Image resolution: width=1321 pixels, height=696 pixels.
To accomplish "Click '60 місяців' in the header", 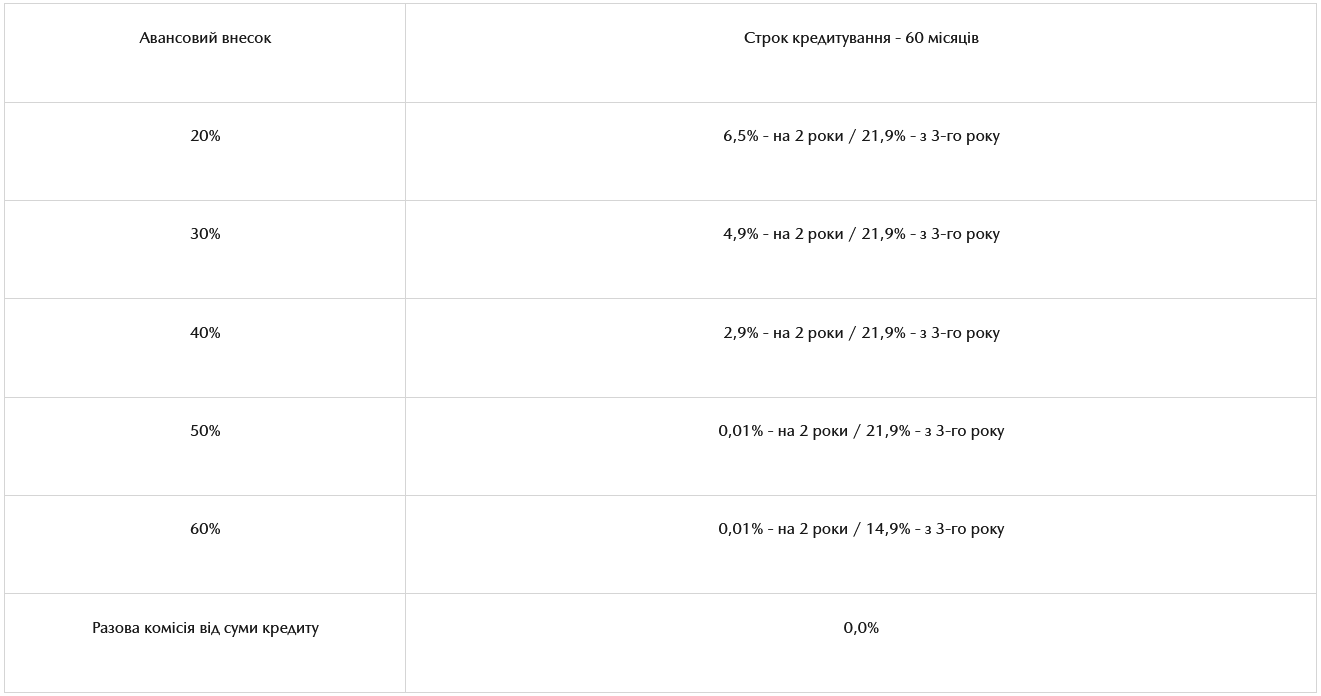I will coord(942,38).
